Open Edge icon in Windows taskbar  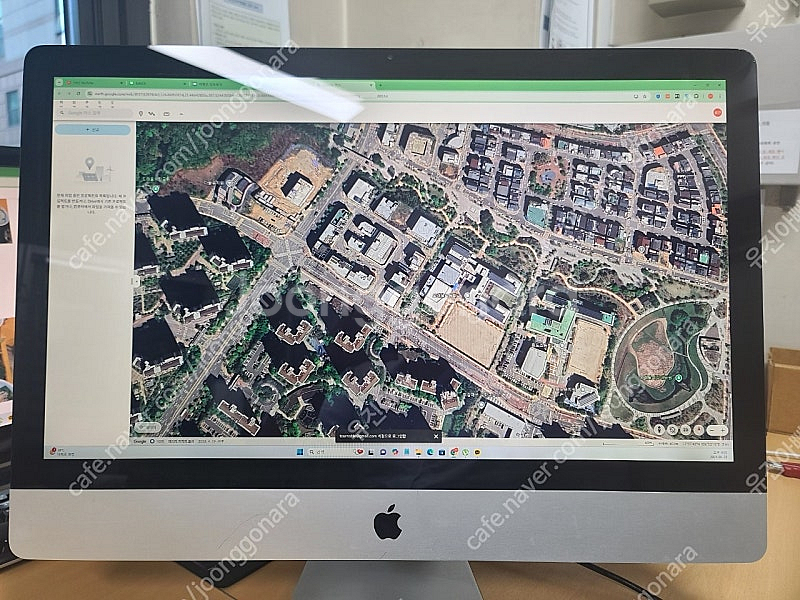tap(430, 452)
